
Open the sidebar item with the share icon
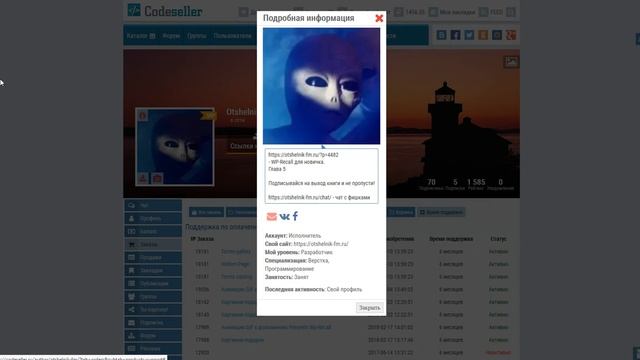click(x=153, y=309)
